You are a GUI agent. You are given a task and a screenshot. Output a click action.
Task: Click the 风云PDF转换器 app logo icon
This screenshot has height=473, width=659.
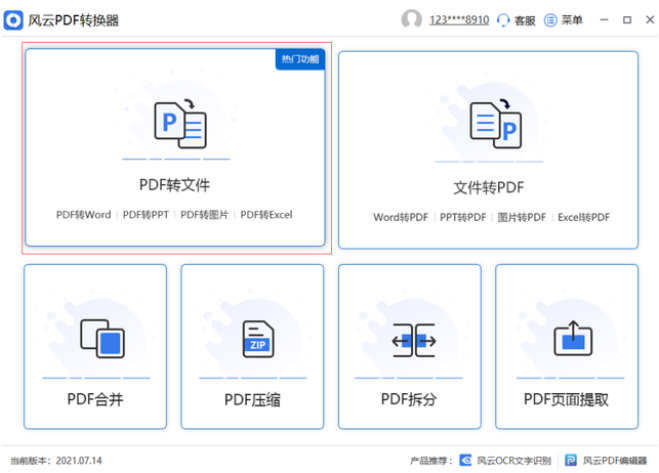13,20
